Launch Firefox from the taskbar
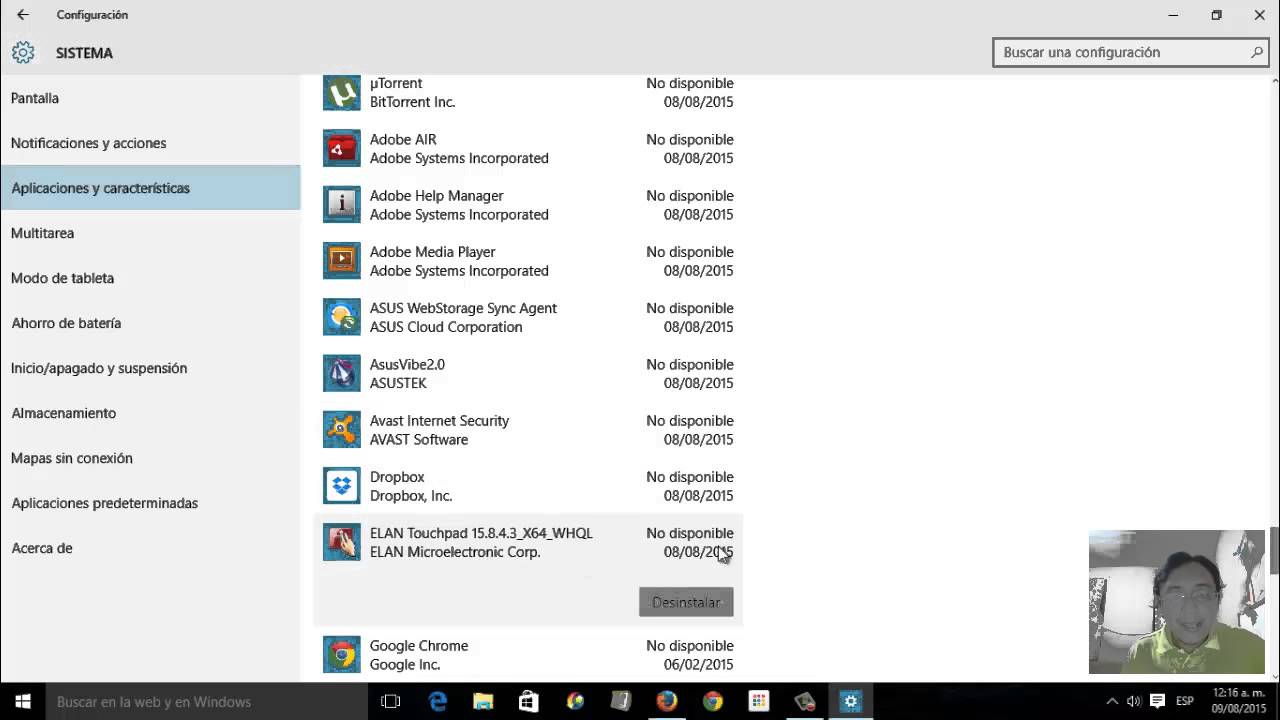The width and height of the screenshot is (1280, 720). pyautogui.click(x=667, y=701)
